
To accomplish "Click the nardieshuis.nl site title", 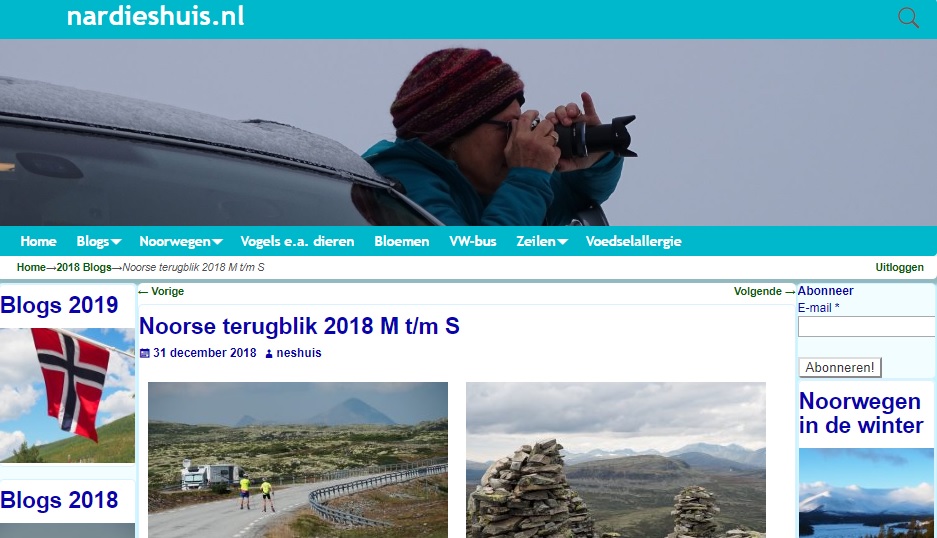I will [155, 16].
